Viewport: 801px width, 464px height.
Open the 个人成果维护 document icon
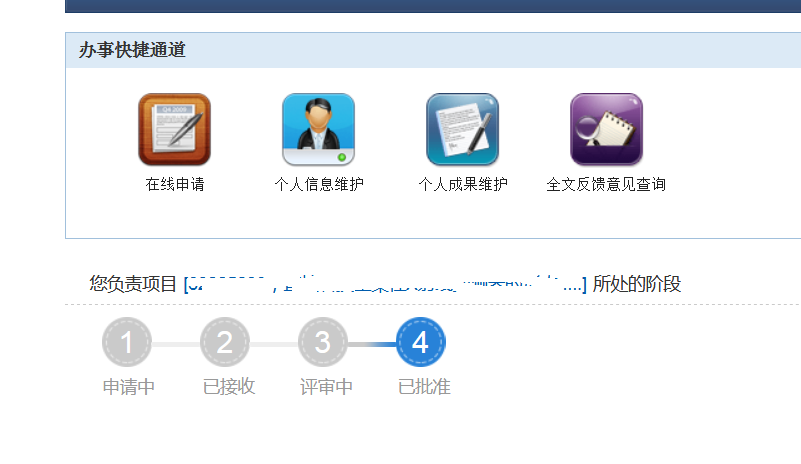(x=463, y=129)
